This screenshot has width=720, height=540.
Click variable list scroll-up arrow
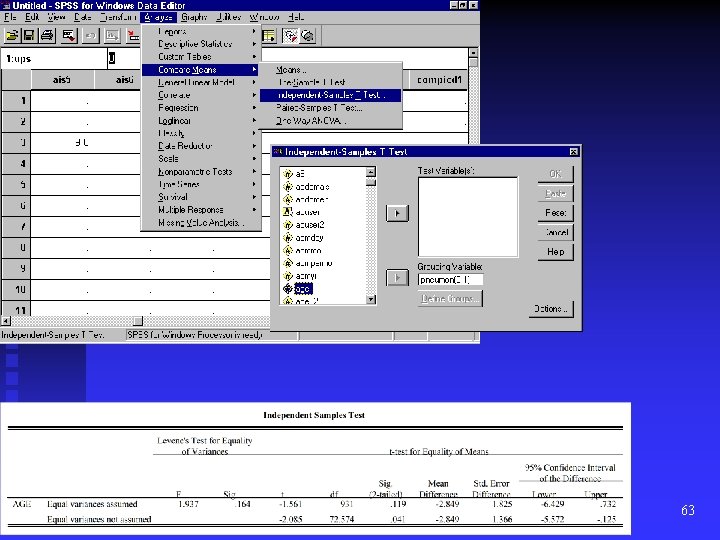(x=371, y=172)
